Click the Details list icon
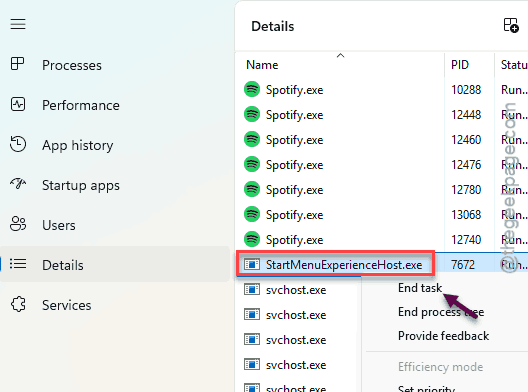Viewport: 528px width, 392px height. coord(18,264)
